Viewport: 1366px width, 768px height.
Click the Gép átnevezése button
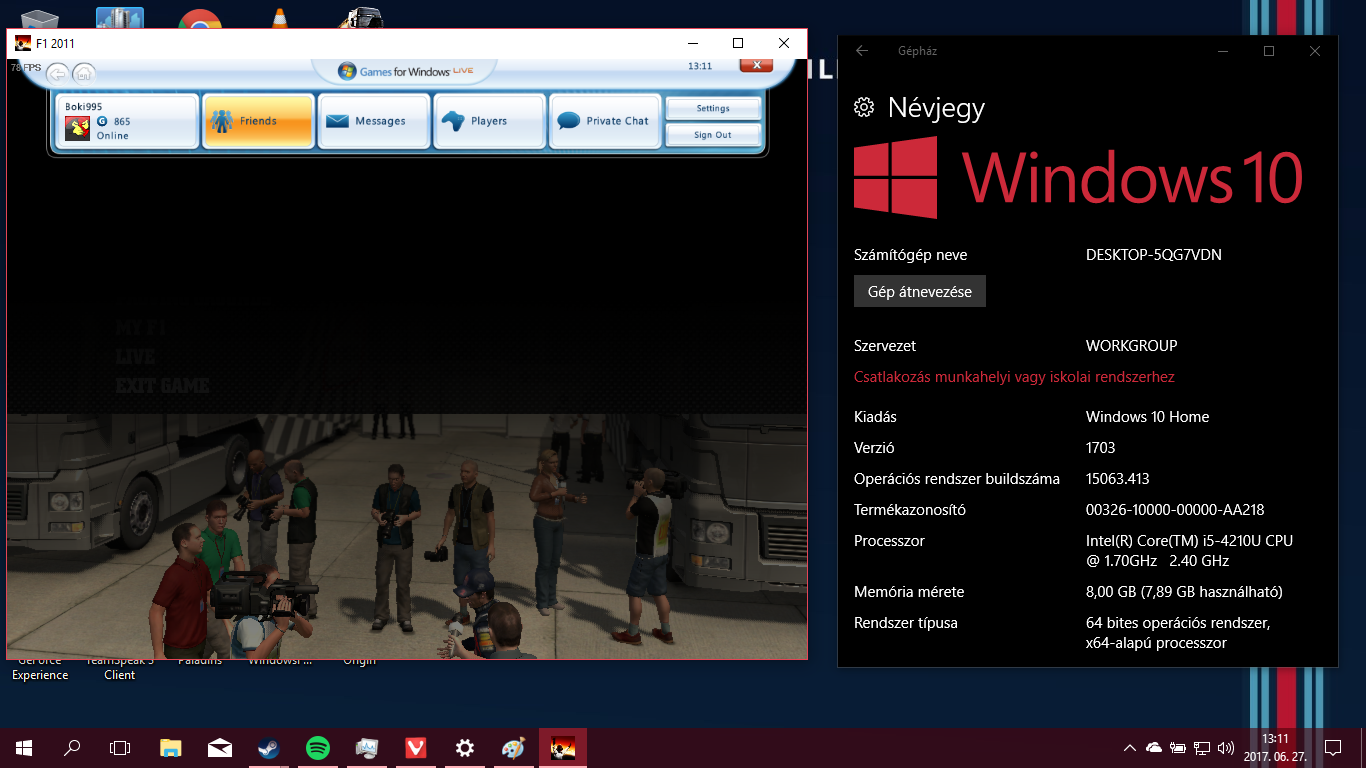(x=920, y=291)
